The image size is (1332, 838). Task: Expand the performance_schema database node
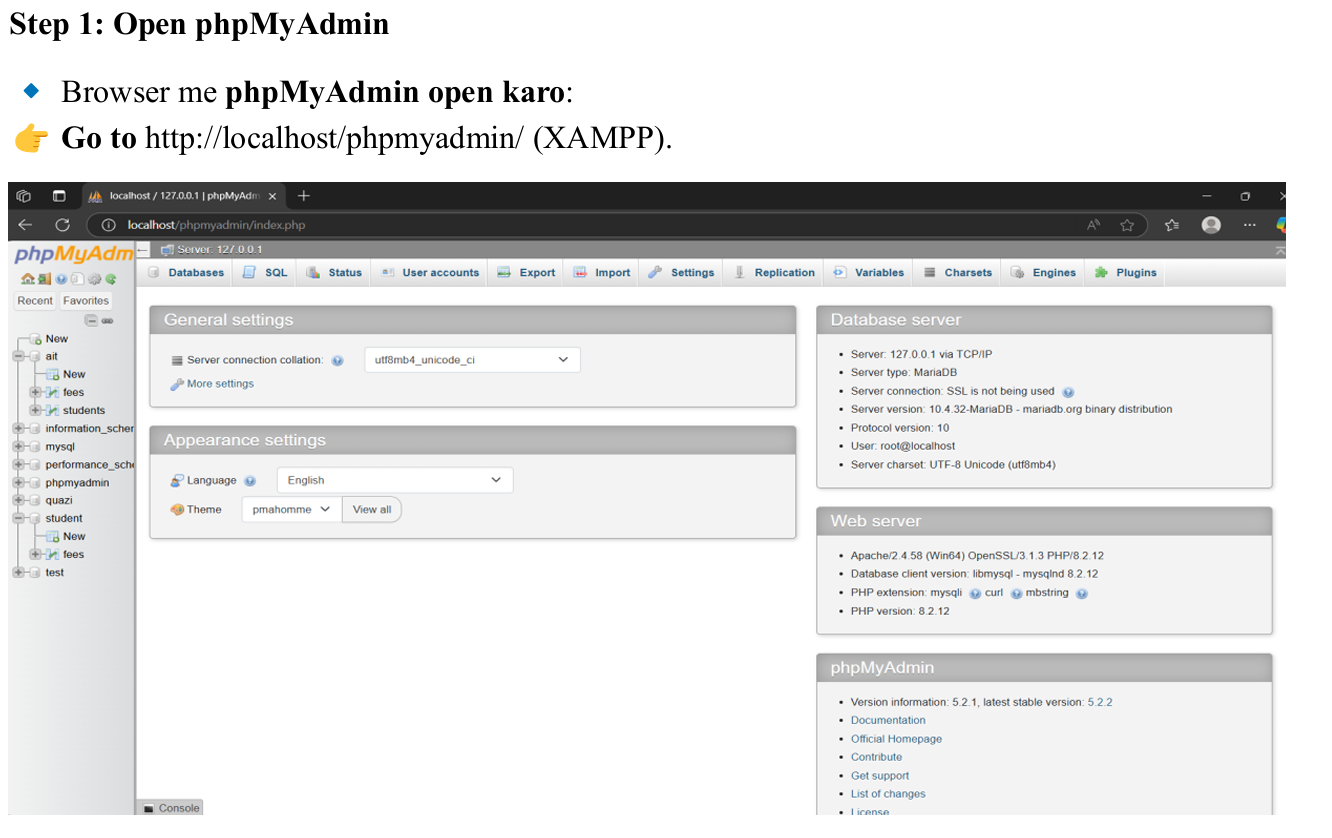[19, 464]
